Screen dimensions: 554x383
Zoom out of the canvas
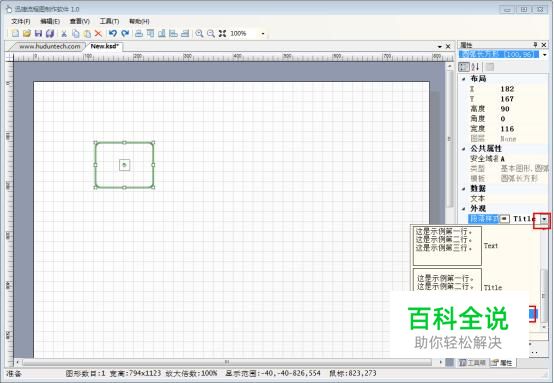click(x=211, y=34)
